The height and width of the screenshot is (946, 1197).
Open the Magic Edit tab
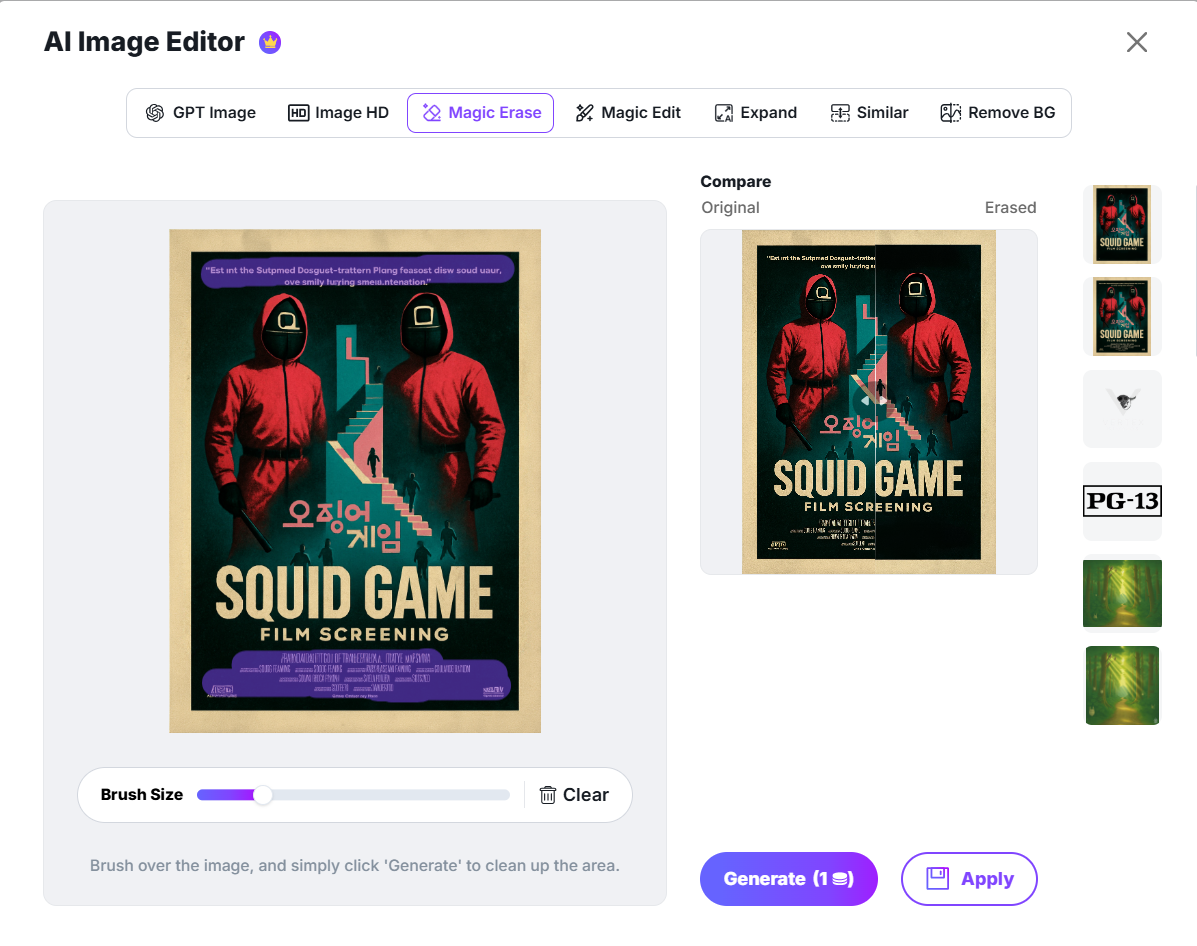click(x=628, y=113)
